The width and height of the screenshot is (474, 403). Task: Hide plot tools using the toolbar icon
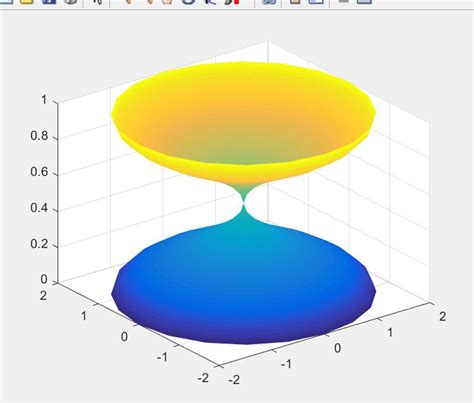tap(343, 1)
